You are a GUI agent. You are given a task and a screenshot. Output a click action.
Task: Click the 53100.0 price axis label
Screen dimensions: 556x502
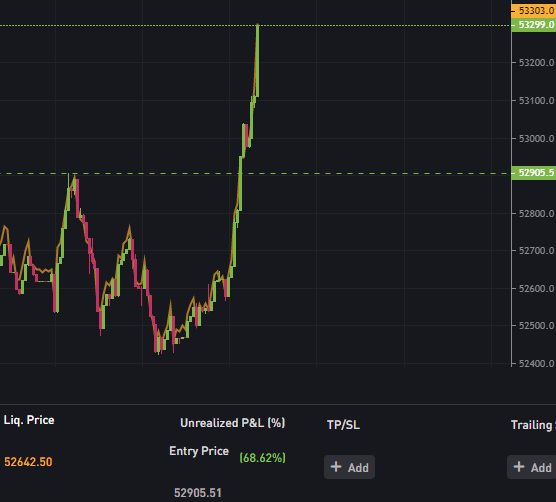(536, 101)
